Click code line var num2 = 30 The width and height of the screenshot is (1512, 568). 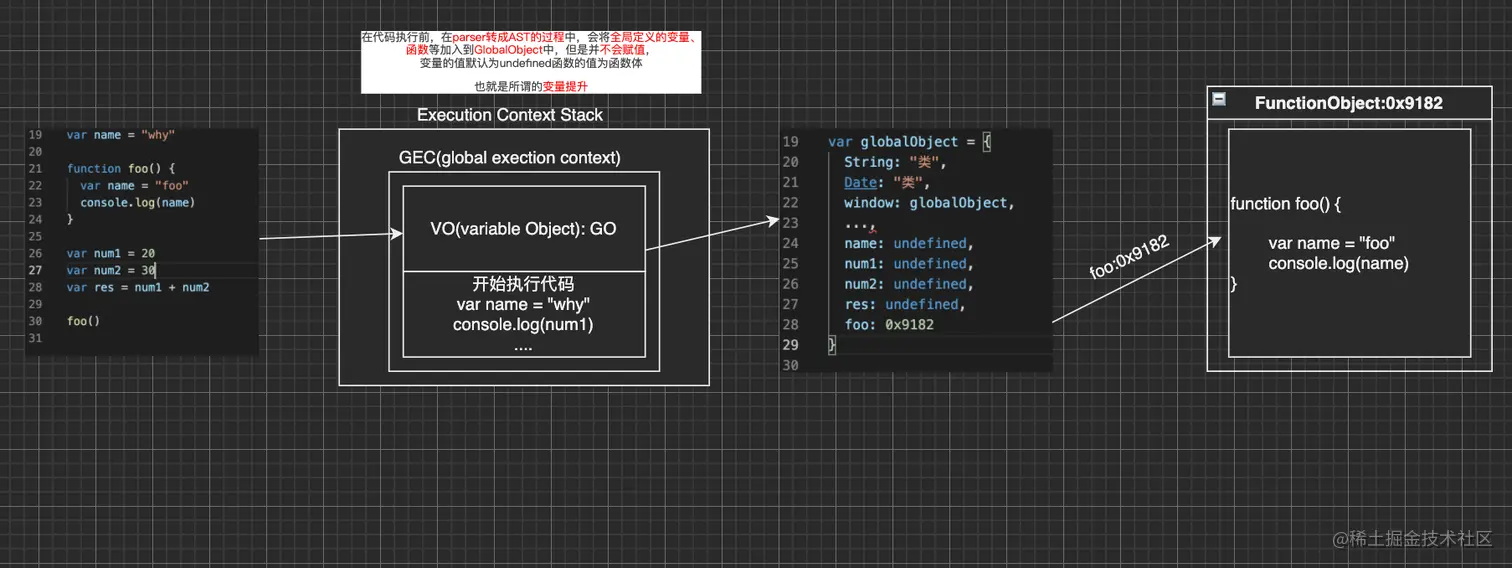pyautogui.click(x=111, y=270)
